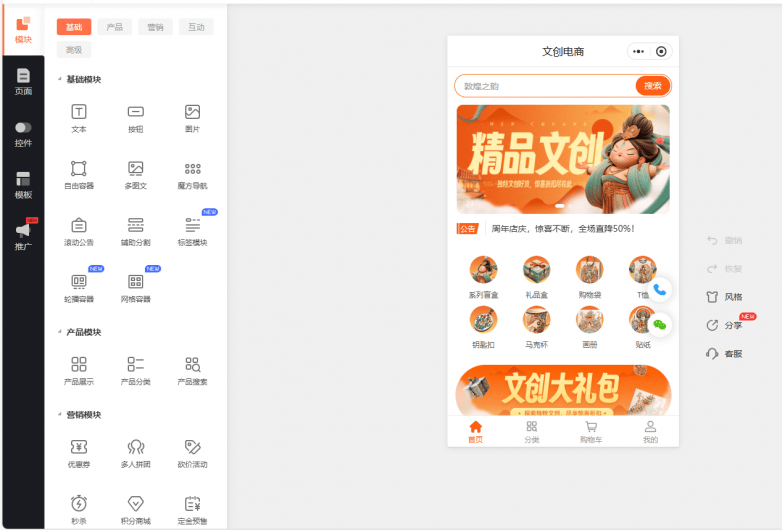Collapse the 营销模块 section
Viewport: 782px width, 530px height.
click(60, 415)
